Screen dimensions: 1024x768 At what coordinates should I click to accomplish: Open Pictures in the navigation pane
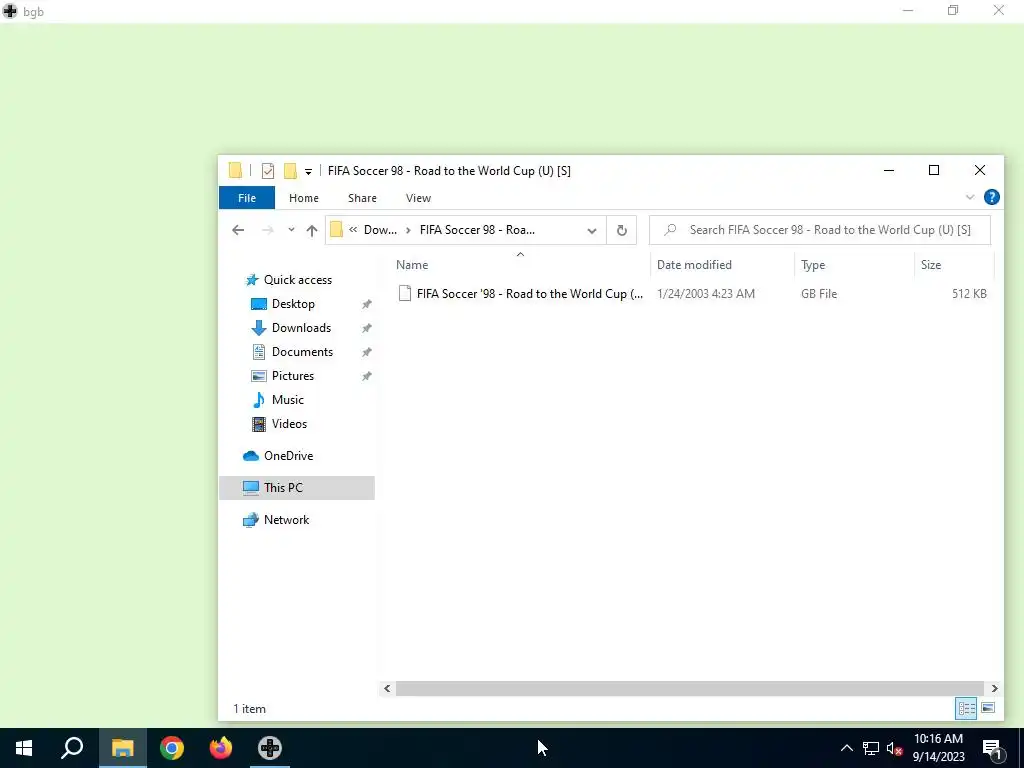tap(293, 376)
